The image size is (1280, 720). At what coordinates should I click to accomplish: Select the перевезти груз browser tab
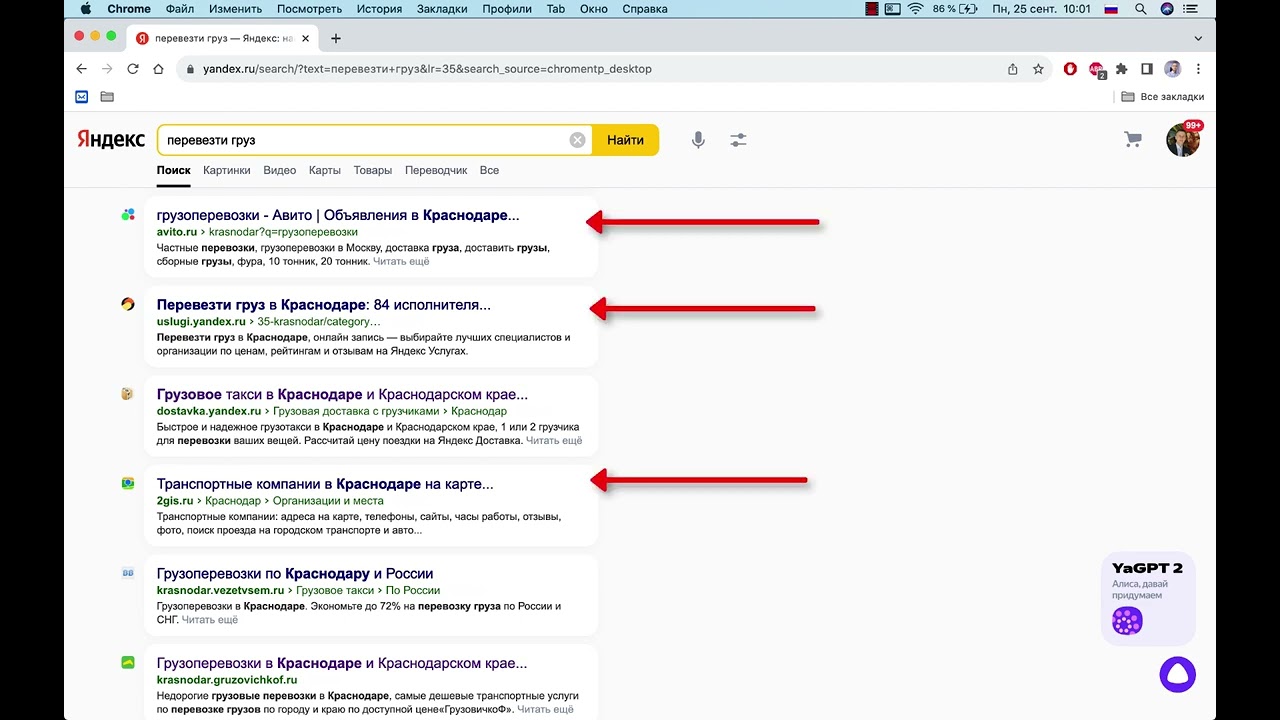tap(224, 38)
